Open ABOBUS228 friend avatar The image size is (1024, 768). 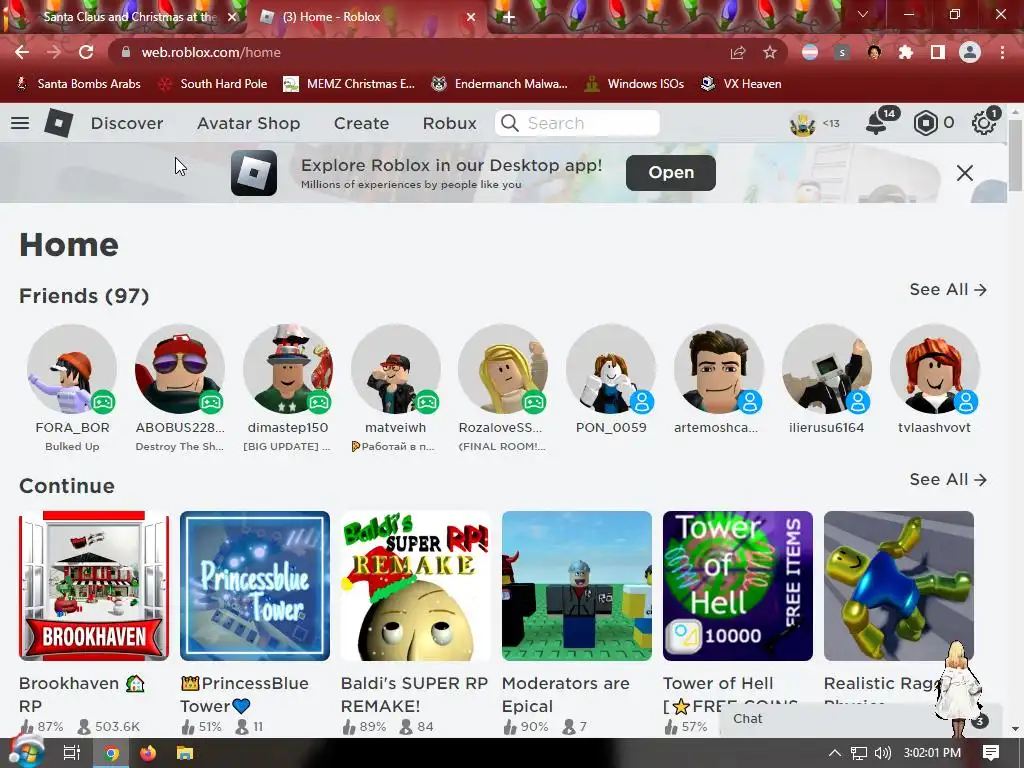point(180,369)
